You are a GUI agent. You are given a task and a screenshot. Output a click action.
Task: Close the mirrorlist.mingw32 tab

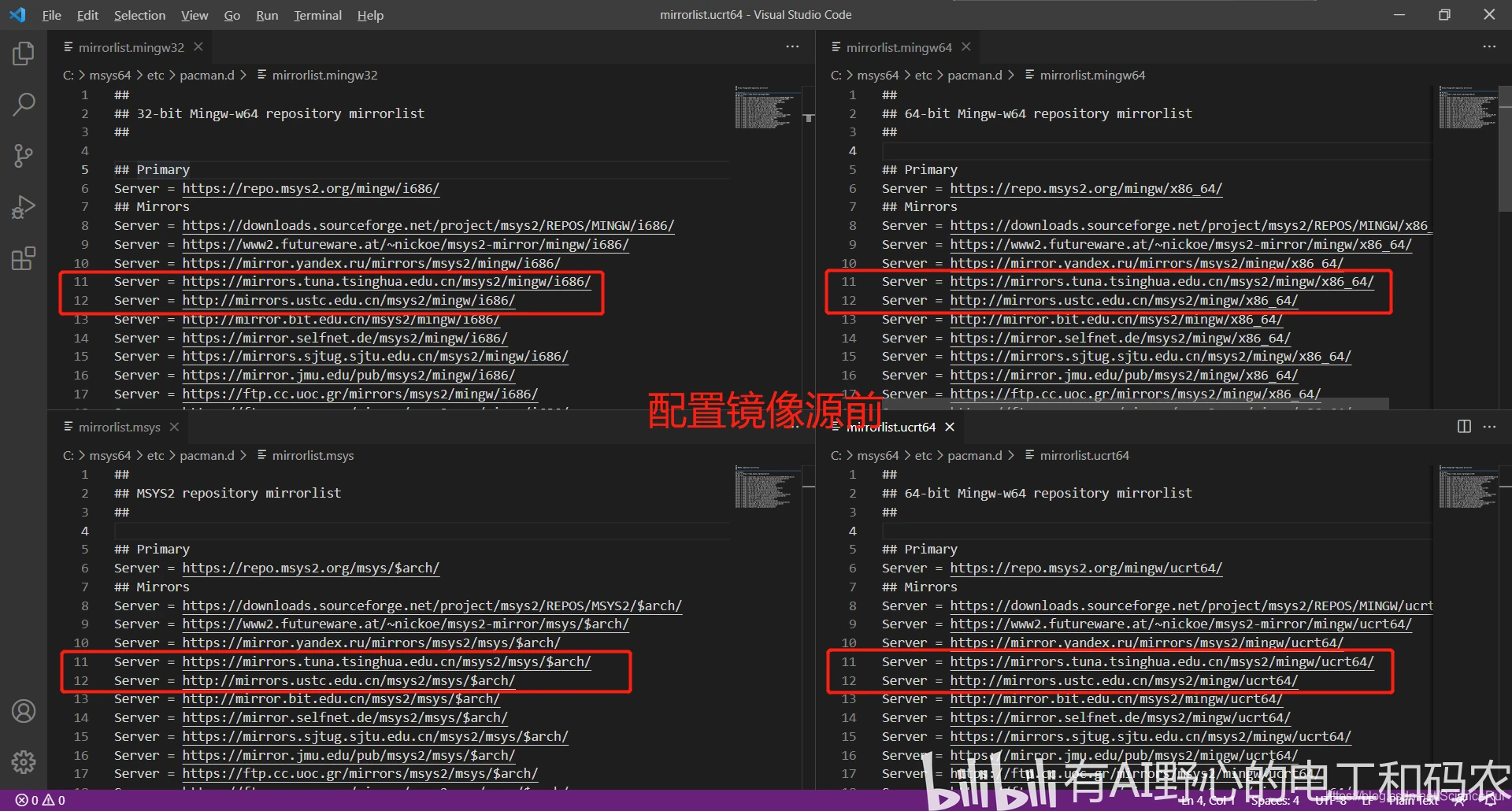198,47
